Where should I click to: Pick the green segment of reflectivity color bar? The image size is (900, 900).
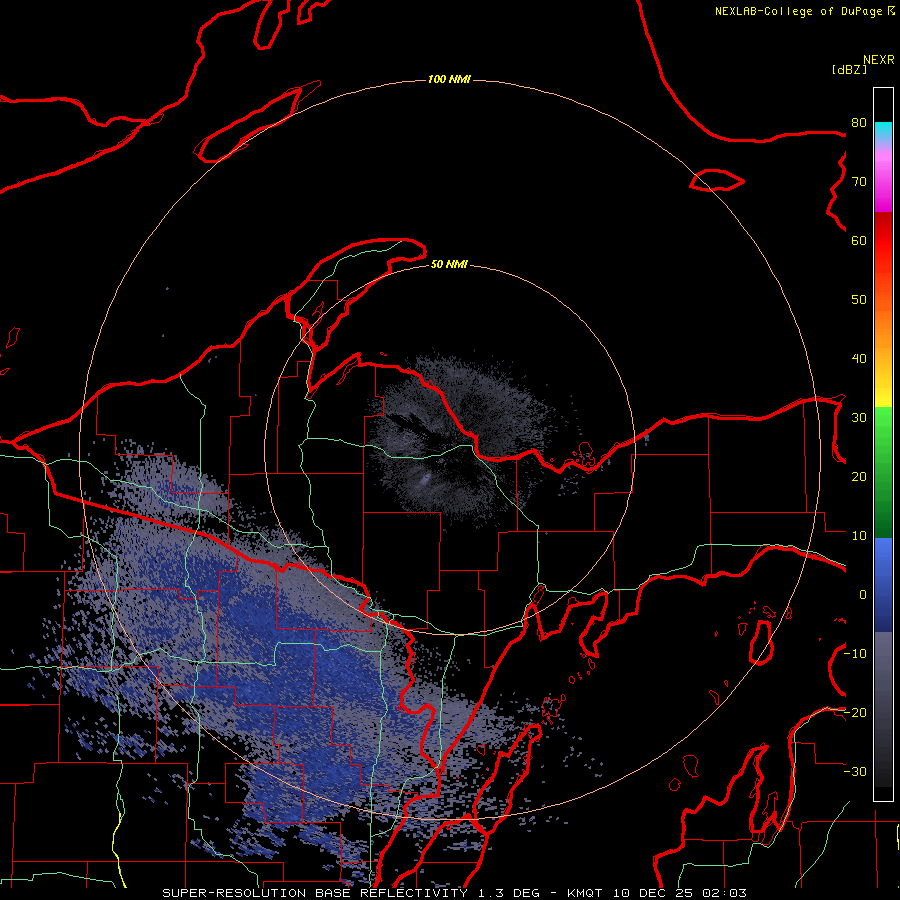pyautogui.click(x=883, y=472)
